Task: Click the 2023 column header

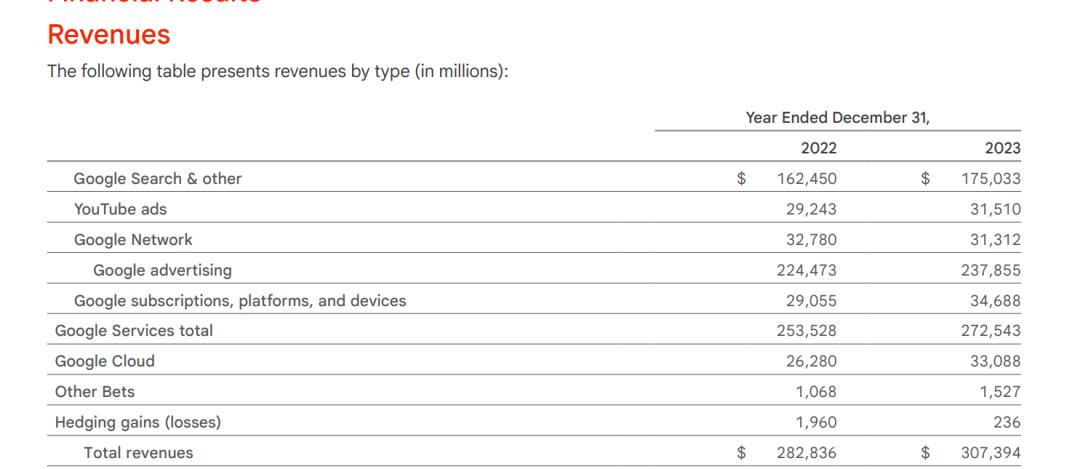Action: (x=1002, y=148)
